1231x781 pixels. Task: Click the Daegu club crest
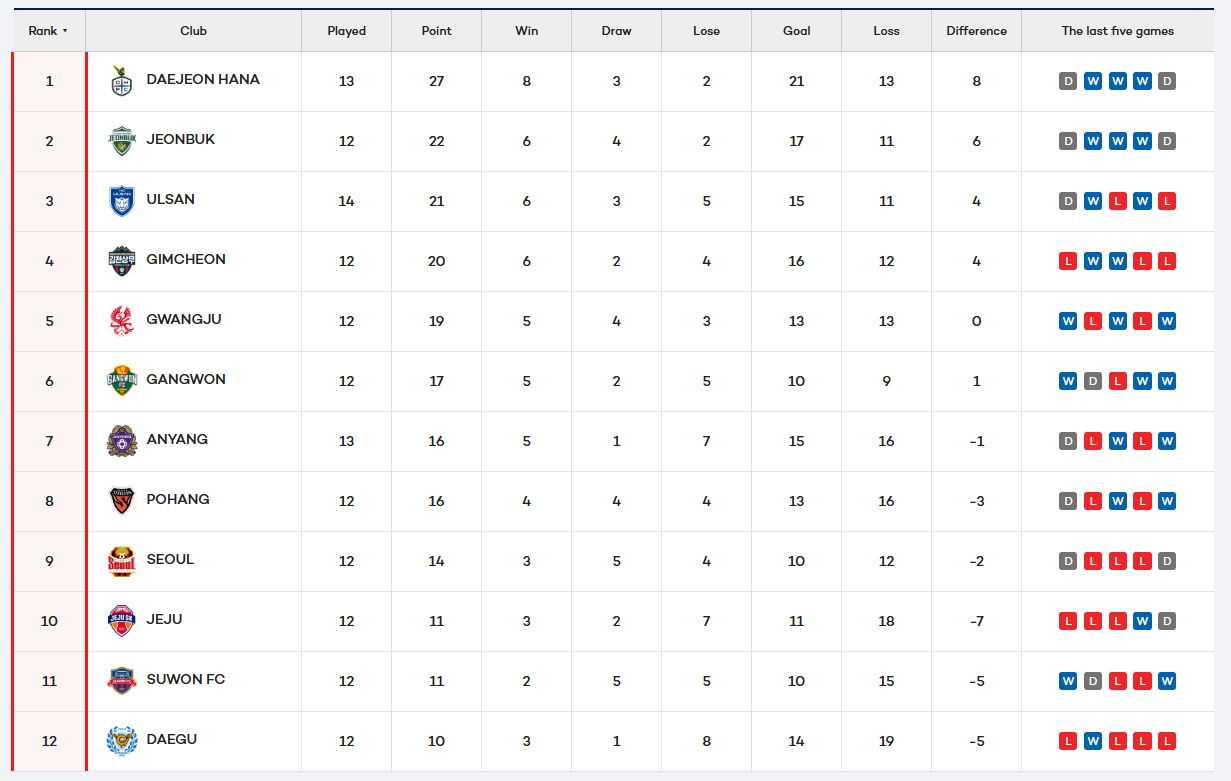pos(121,741)
